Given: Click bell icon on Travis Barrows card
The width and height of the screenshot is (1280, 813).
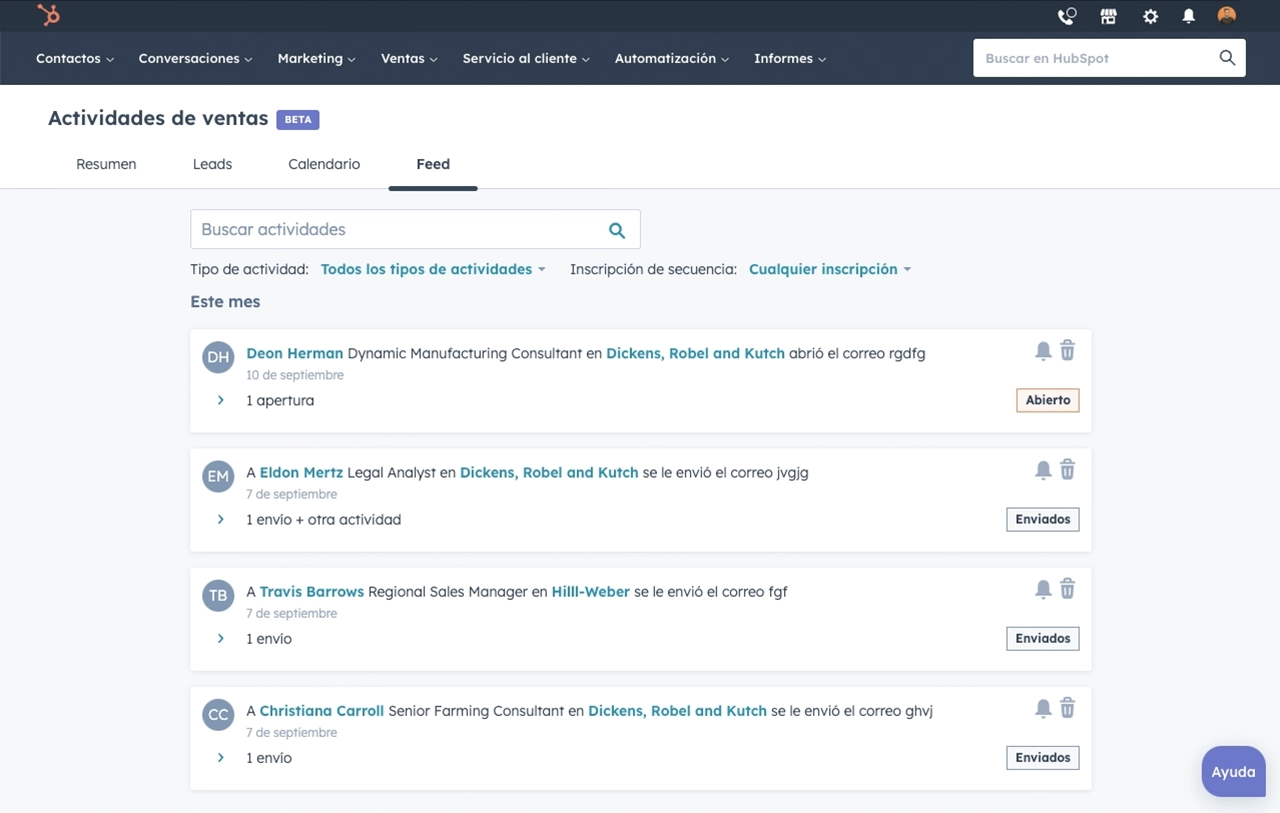Looking at the screenshot, I should pos(1043,589).
